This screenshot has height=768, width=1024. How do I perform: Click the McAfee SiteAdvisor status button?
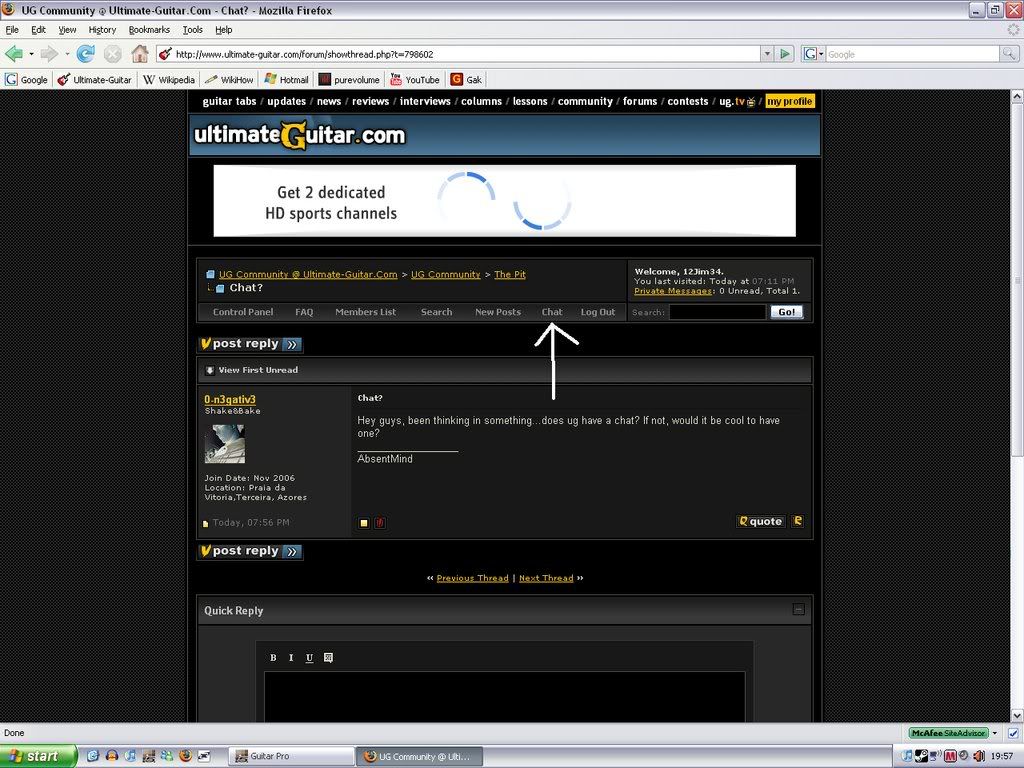tap(948, 733)
